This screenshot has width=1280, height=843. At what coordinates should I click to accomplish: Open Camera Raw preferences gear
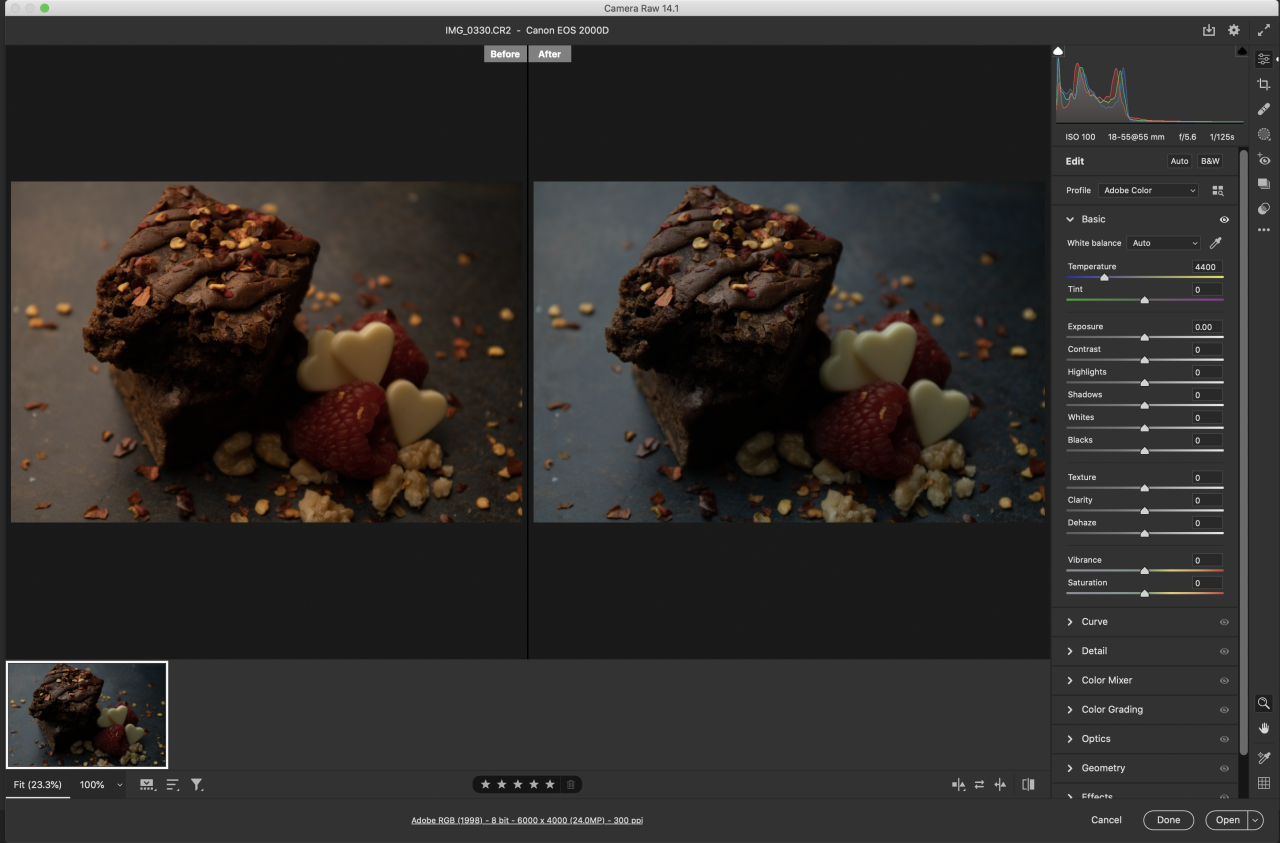pyautogui.click(x=1234, y=31)
